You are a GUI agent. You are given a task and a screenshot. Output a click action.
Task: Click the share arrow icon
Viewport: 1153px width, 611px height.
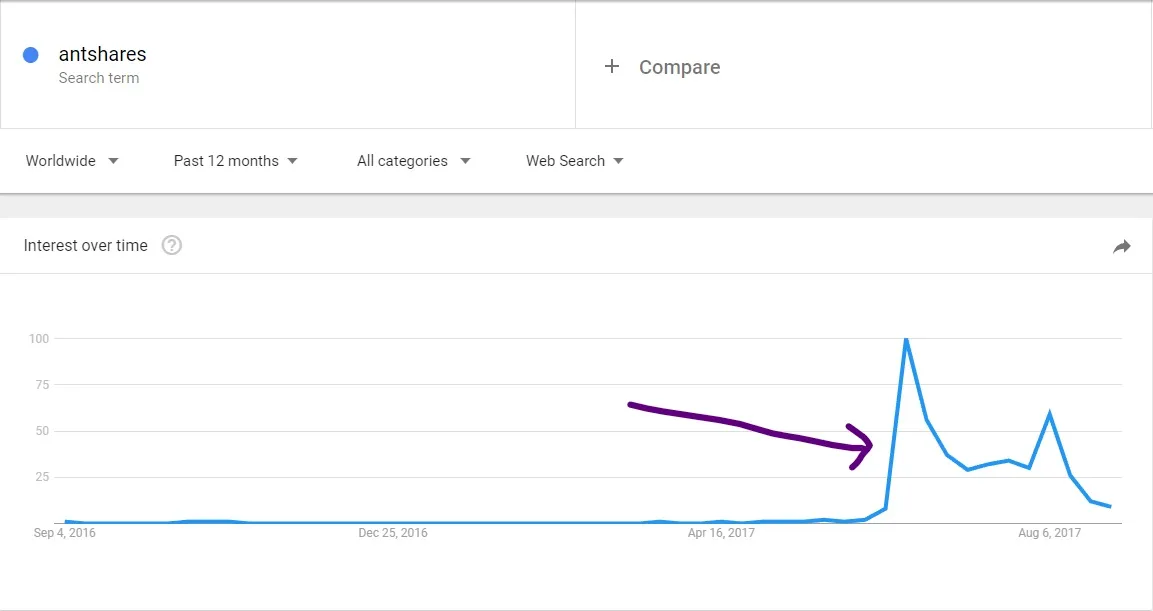(1121, 246)
